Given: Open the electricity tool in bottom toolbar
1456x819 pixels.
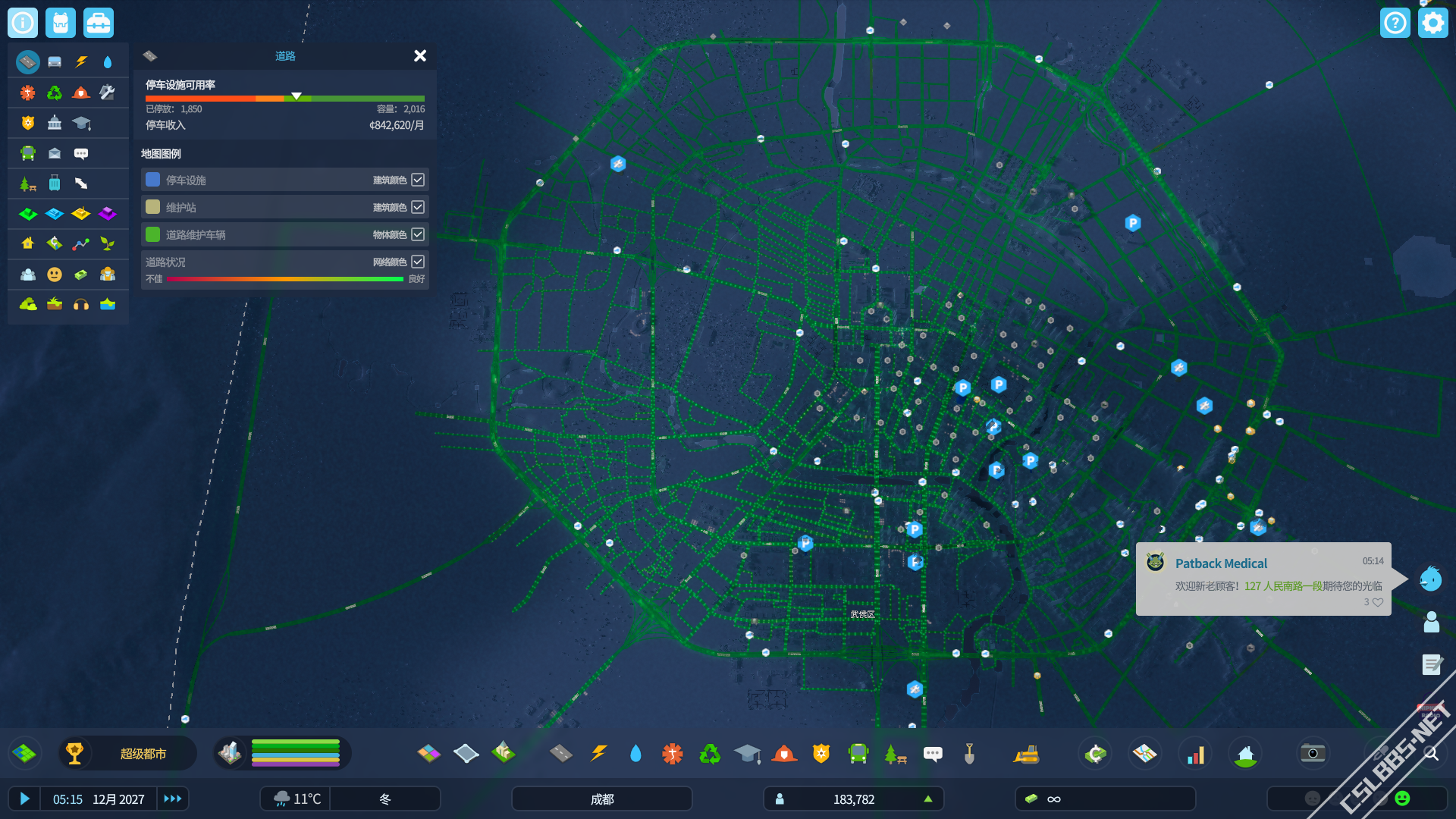Looking at the screenshot, I should coord(598,753).
